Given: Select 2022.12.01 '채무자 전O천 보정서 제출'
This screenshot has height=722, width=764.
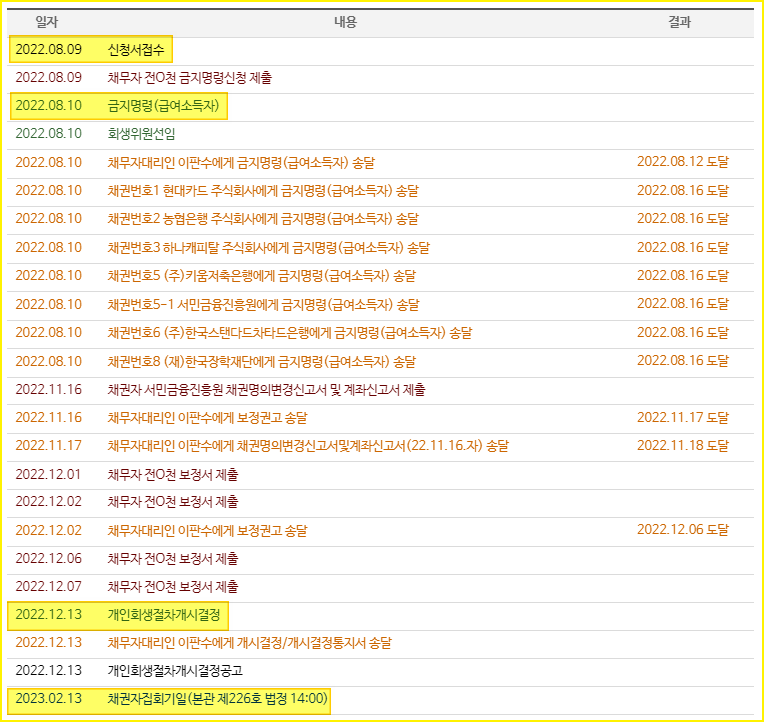Looking at the screenshot, I should pos(173,475).
